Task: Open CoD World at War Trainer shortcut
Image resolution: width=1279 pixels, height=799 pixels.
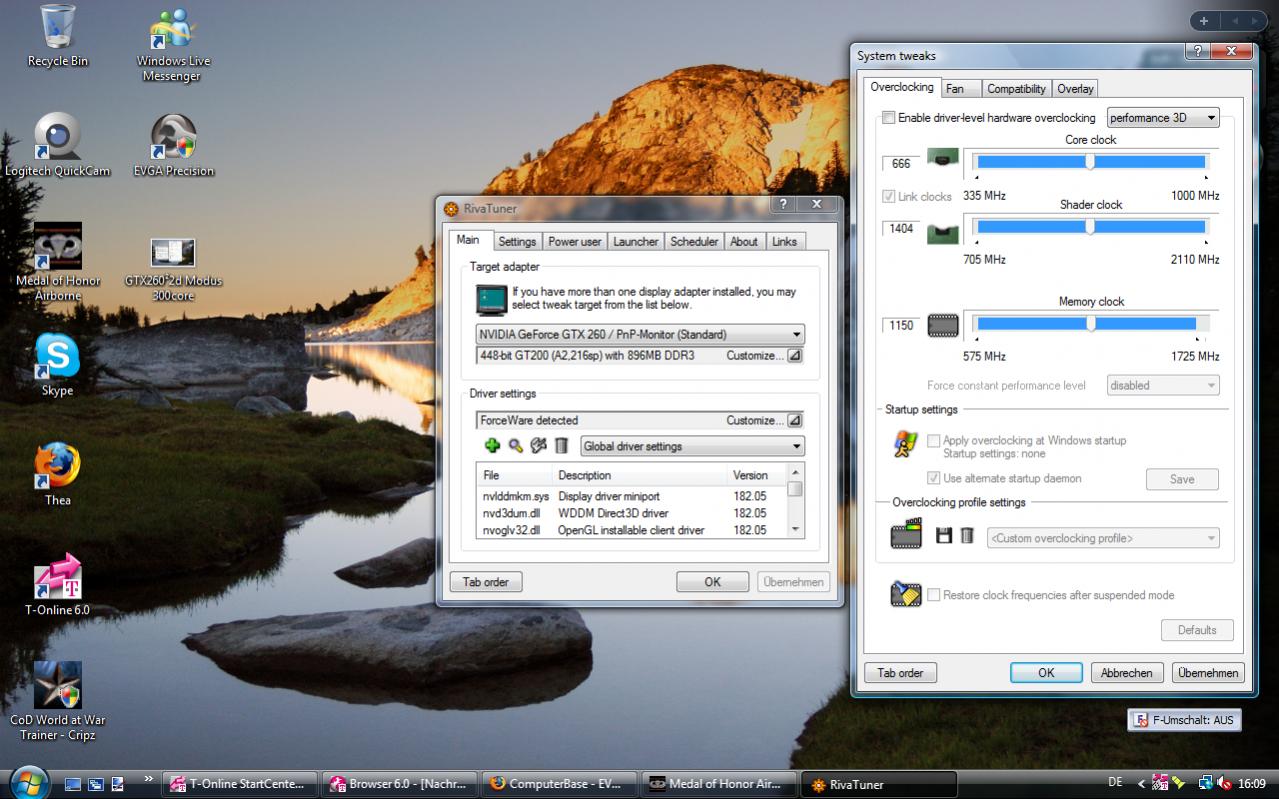Action: pyautogui.click(x=57, y=701)
